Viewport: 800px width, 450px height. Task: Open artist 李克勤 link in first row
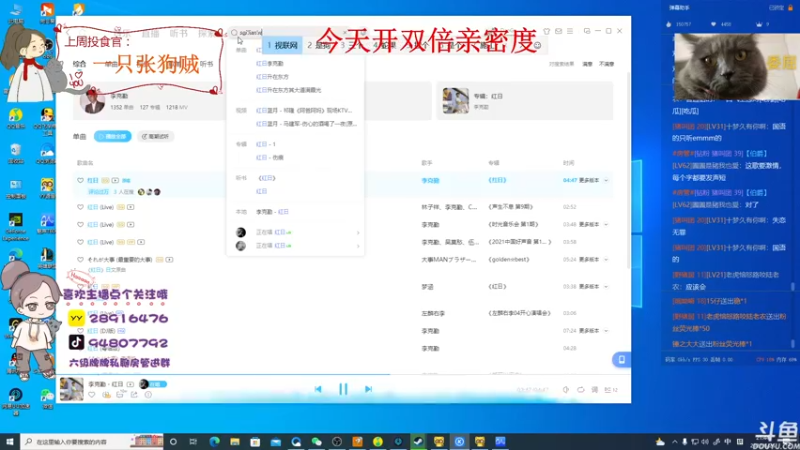[x=430, y=180]
